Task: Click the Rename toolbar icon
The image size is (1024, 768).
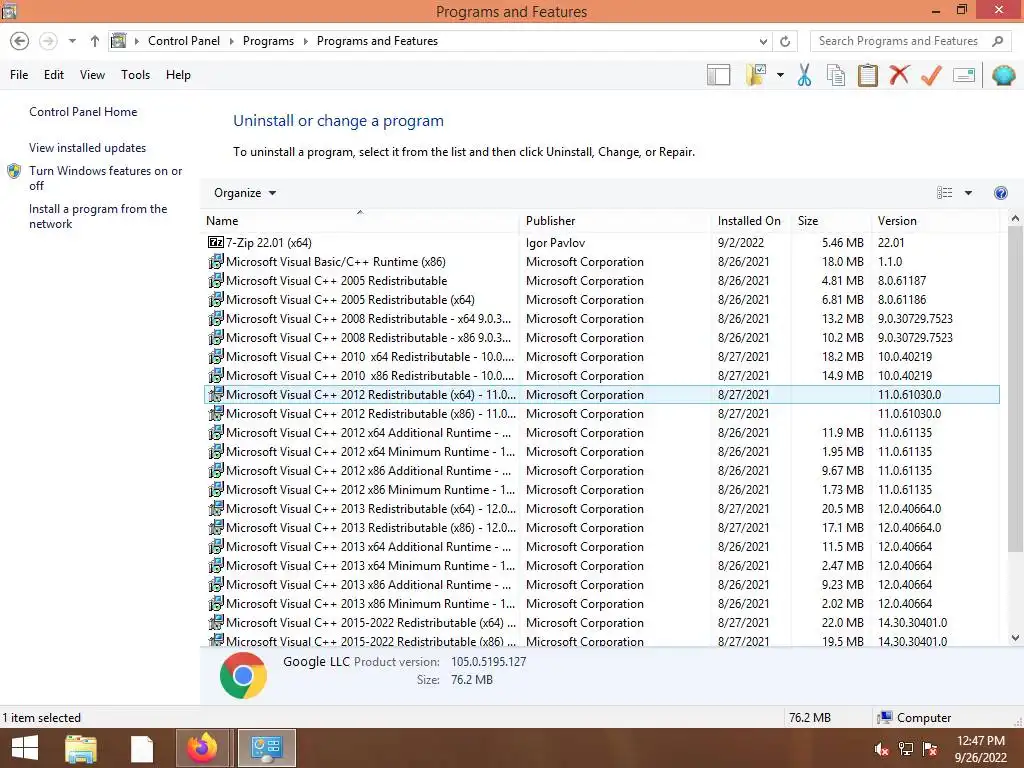Action: coord(964,75)
